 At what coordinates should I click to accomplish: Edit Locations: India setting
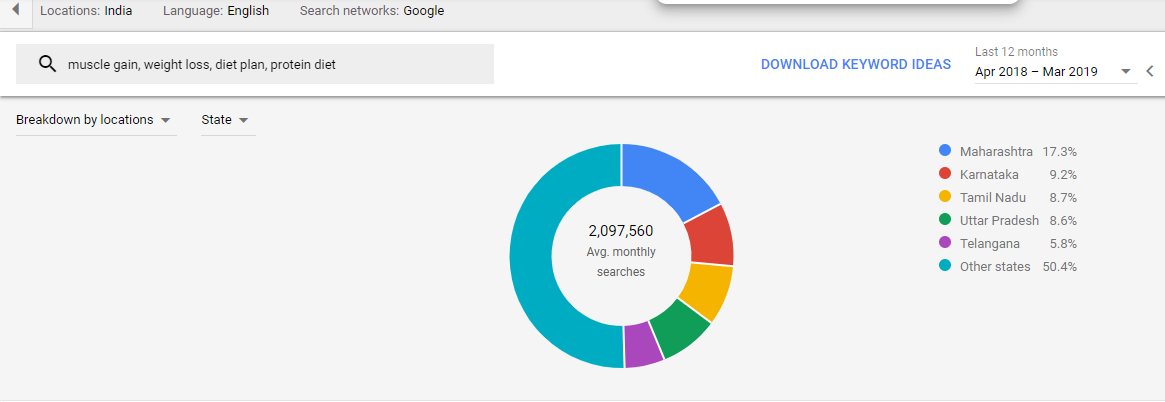(x=86, y=11)
